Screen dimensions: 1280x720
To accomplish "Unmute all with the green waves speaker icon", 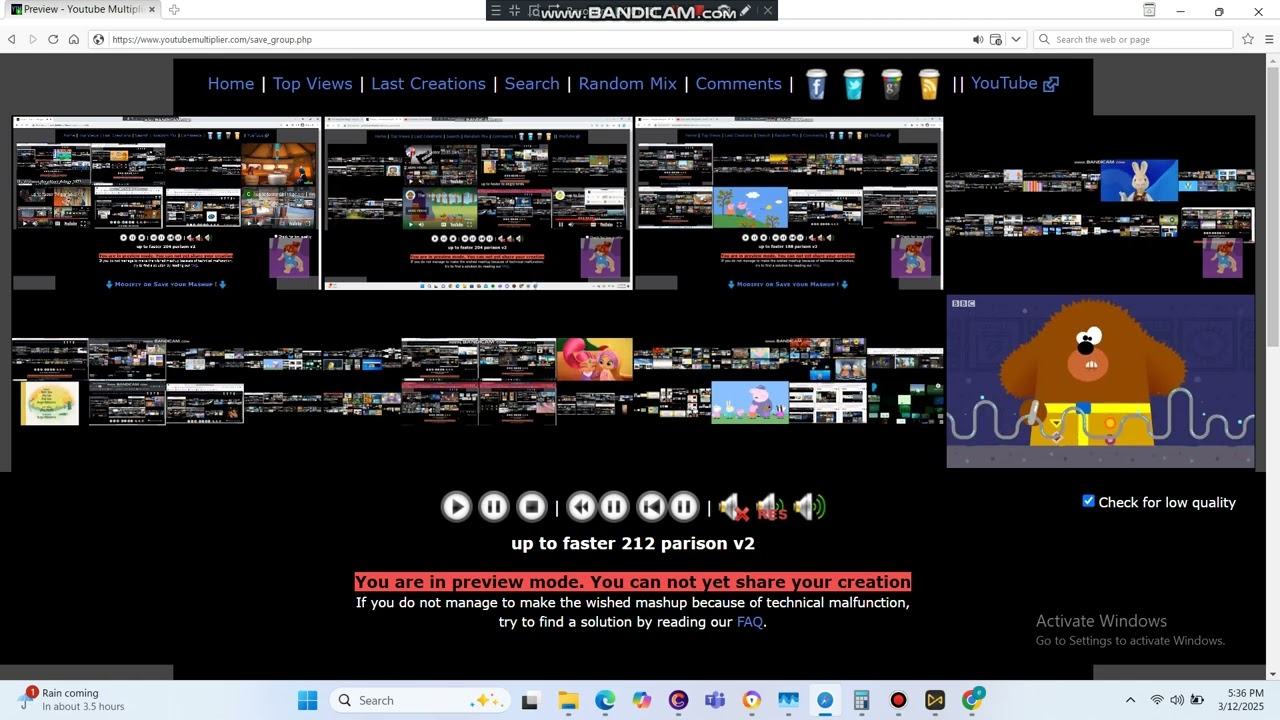I will tap(809, 508).
